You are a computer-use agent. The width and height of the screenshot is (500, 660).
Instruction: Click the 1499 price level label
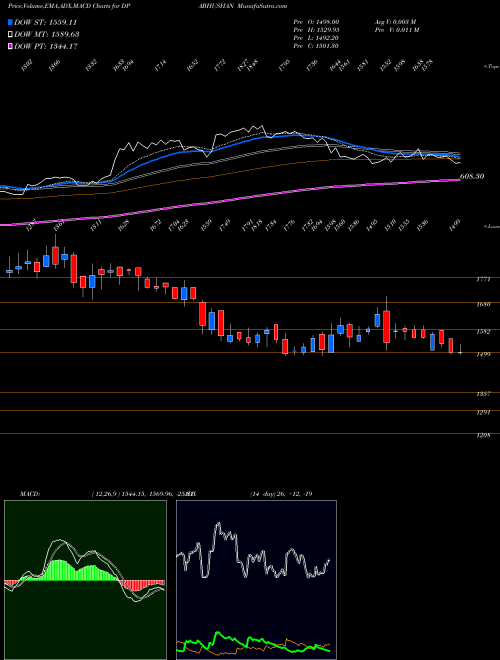(x=482, y=354)
